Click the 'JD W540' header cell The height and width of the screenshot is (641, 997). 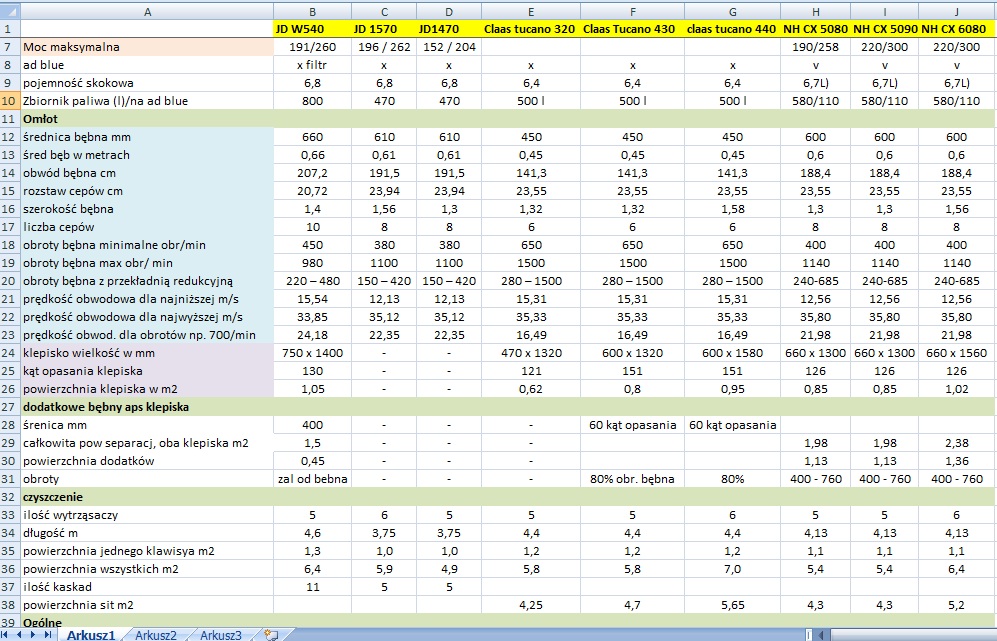tap(312, 29)
